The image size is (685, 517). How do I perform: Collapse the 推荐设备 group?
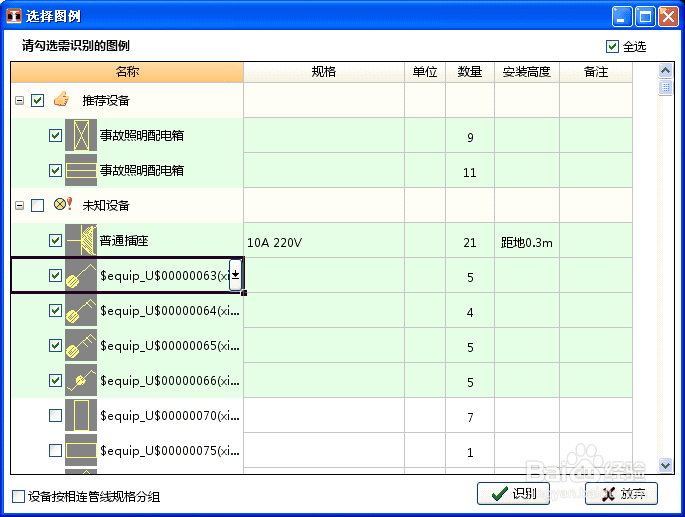coord(19,101)
